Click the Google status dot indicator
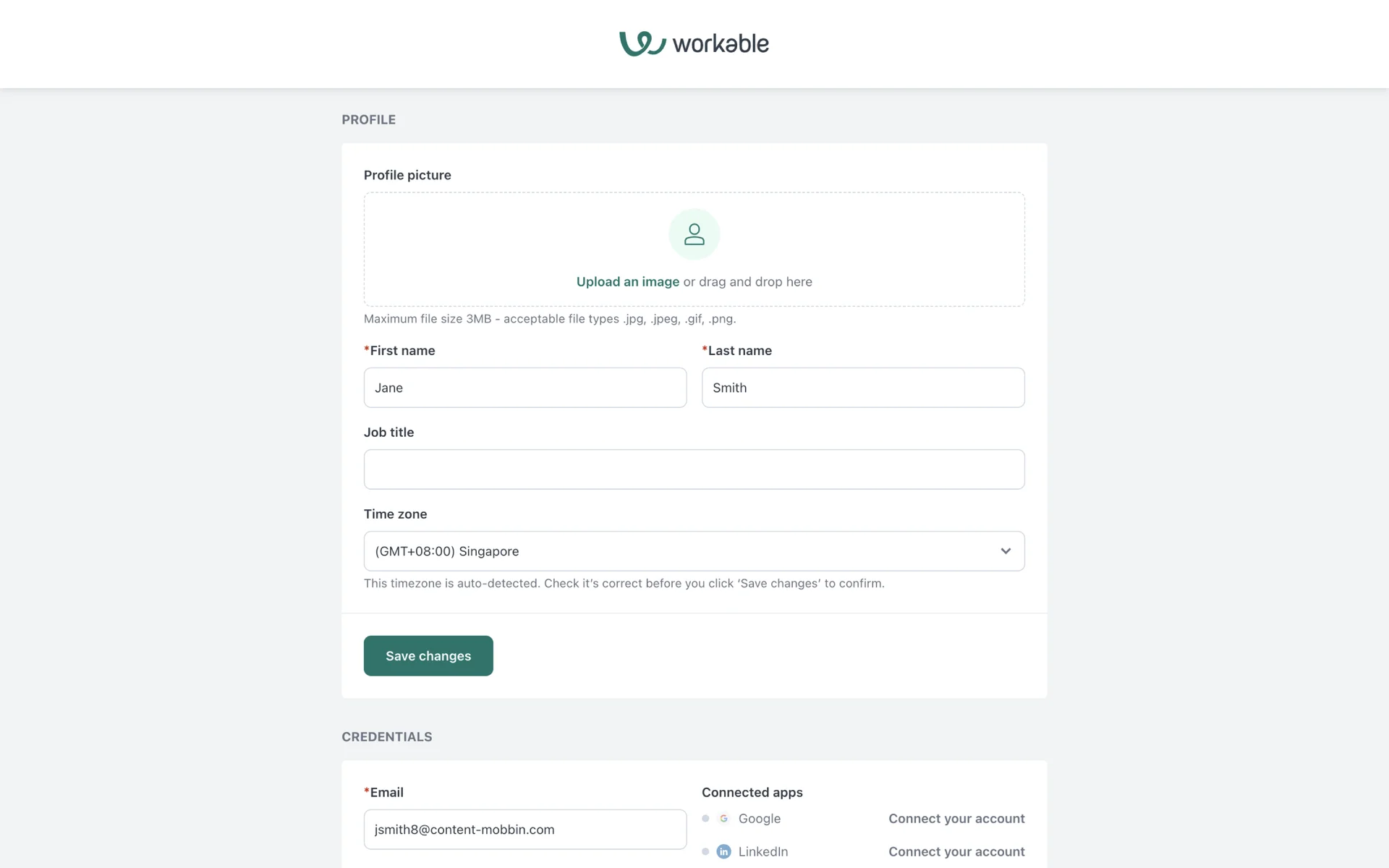This screenshot has width=1389, height=868. tap(705, 819)
